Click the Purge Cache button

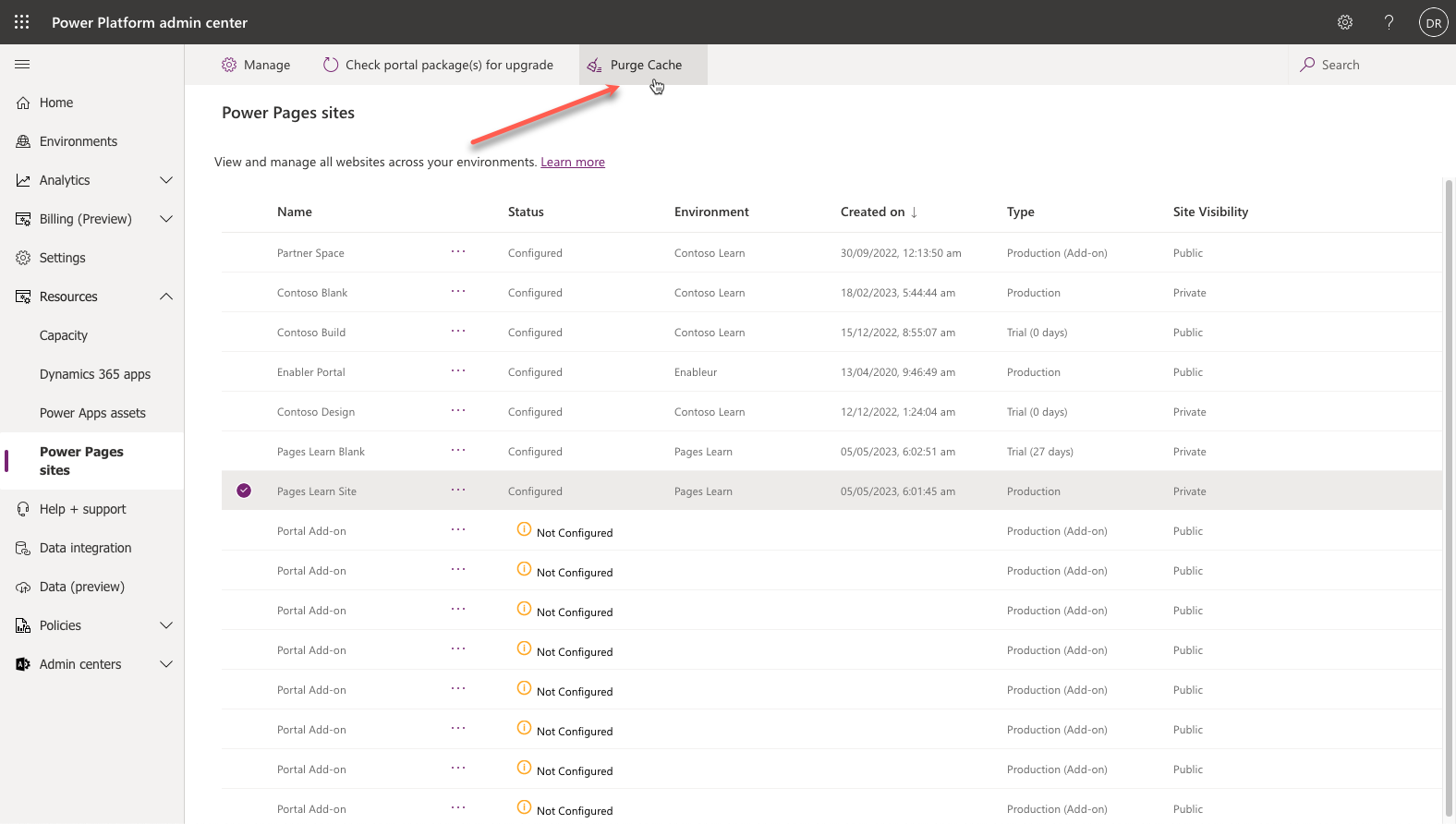click(x=643, y=65)
